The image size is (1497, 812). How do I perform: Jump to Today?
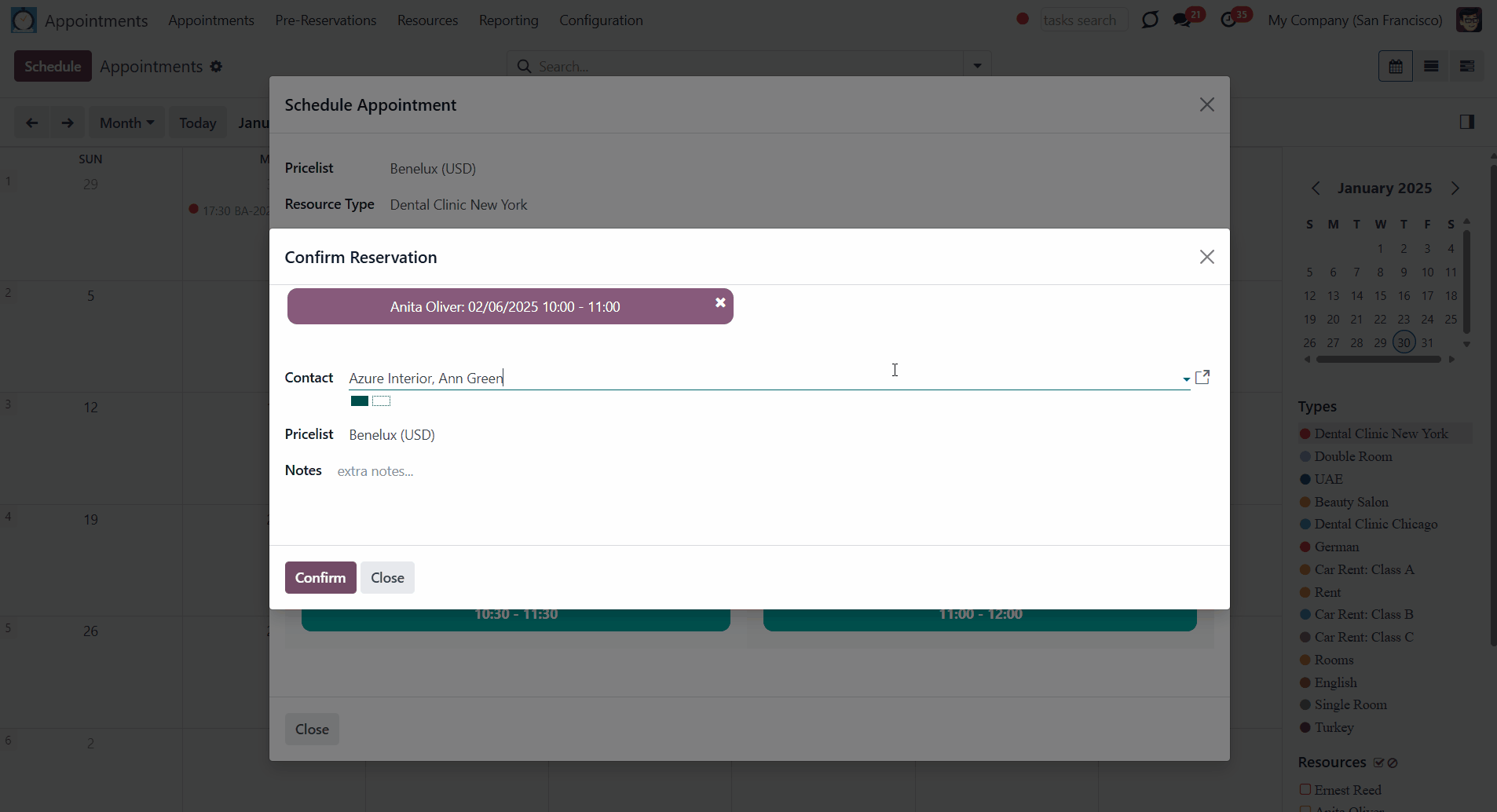[197, 123]
